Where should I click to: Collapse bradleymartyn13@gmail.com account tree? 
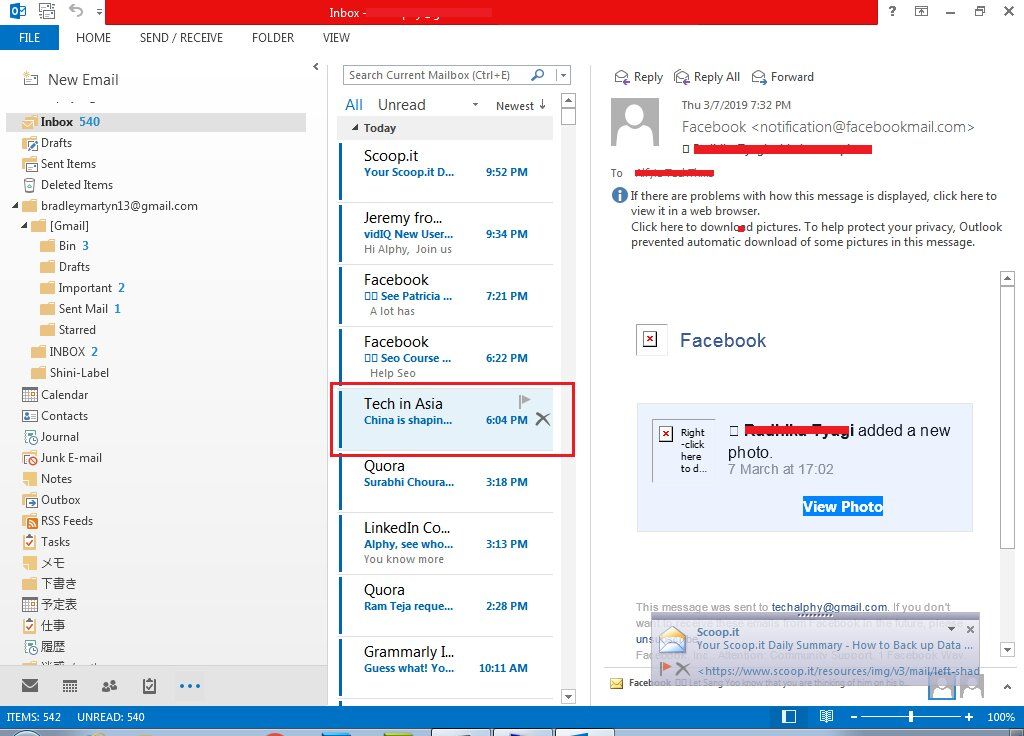tap(15, 206)
